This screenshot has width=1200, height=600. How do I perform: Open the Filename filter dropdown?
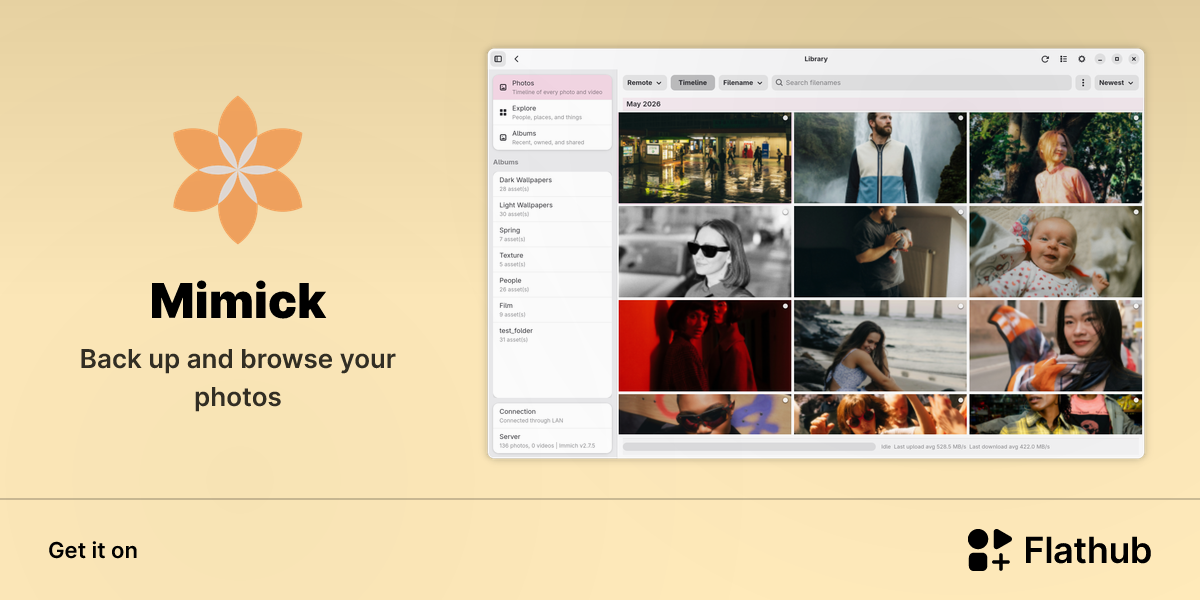point(743,83)
